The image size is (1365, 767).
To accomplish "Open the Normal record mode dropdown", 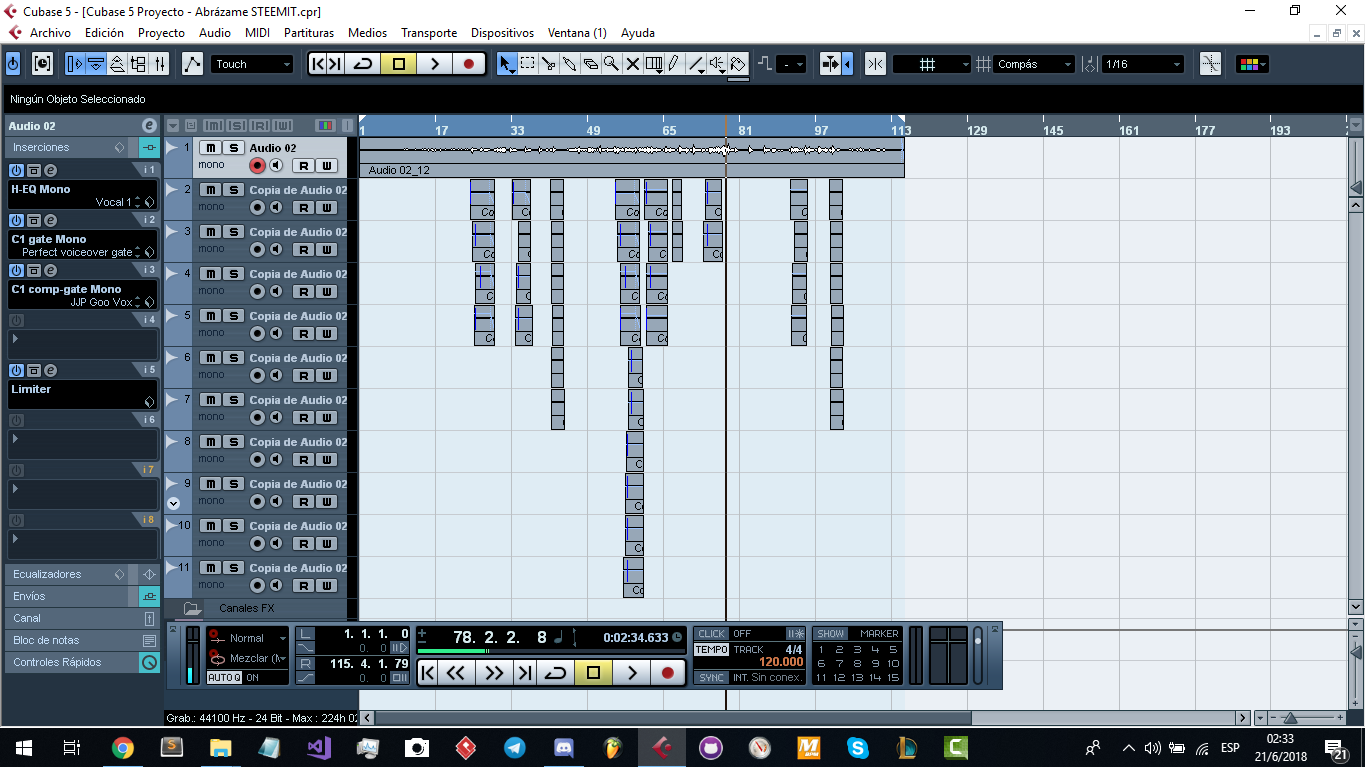I will click(247, 638).
